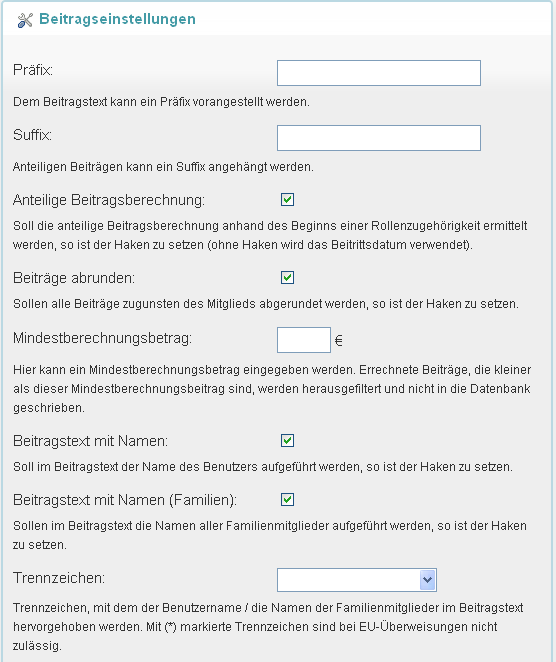This screenshot has width=556, height=662.
Task: Click the tools icon beside Beitragseinstellungen
Action: tap(25, 20)
